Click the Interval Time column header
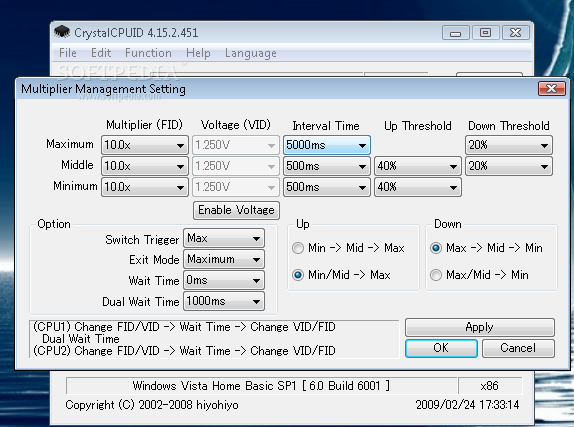This screenshot has height=427, width=574. [326, 126]
